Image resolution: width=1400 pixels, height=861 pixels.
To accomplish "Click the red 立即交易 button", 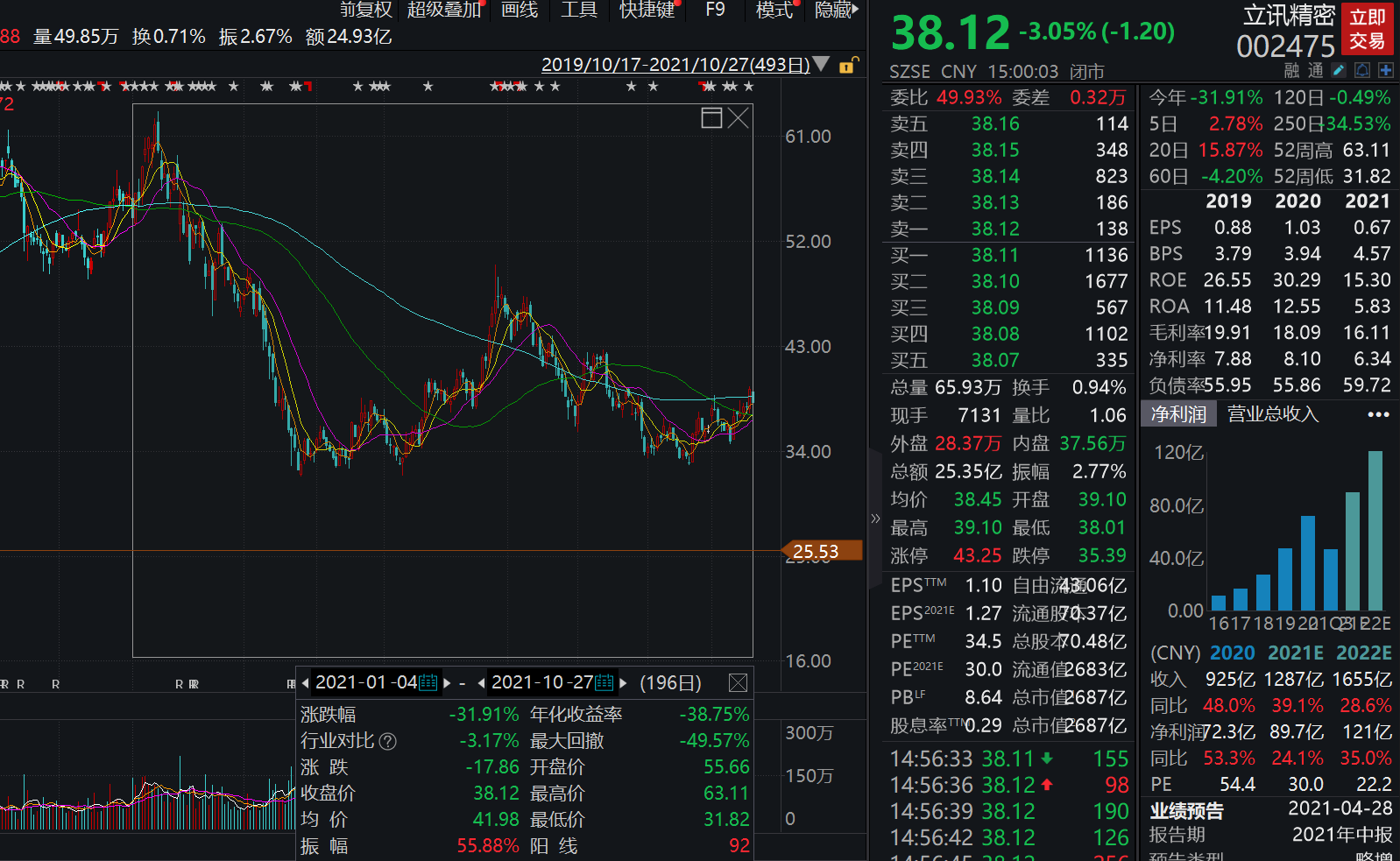I will tap(1367, 29).
